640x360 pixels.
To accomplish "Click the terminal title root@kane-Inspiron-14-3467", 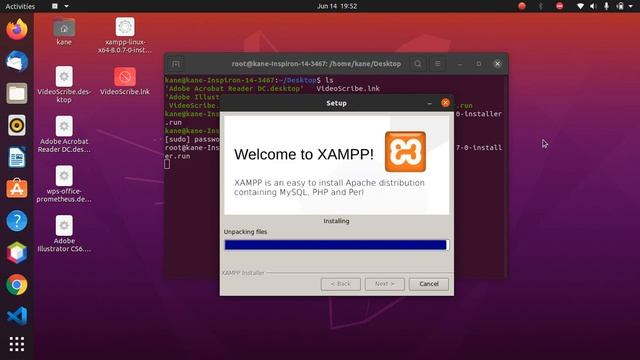I will click(316, 64).
